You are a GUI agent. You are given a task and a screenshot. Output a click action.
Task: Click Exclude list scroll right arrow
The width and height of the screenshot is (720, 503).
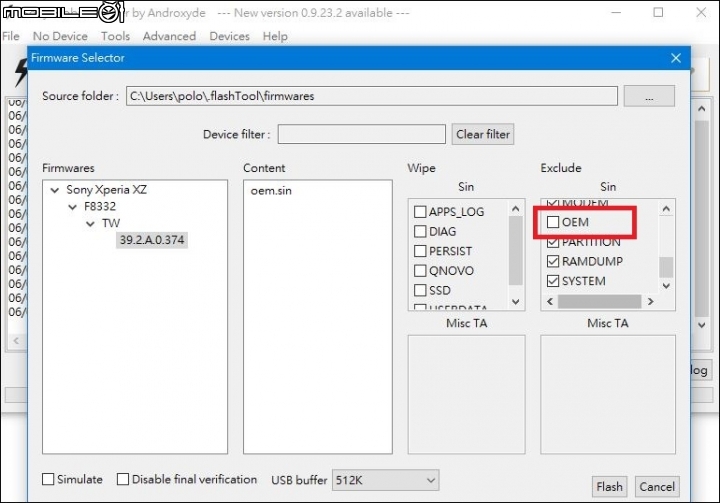click(650, 301)
